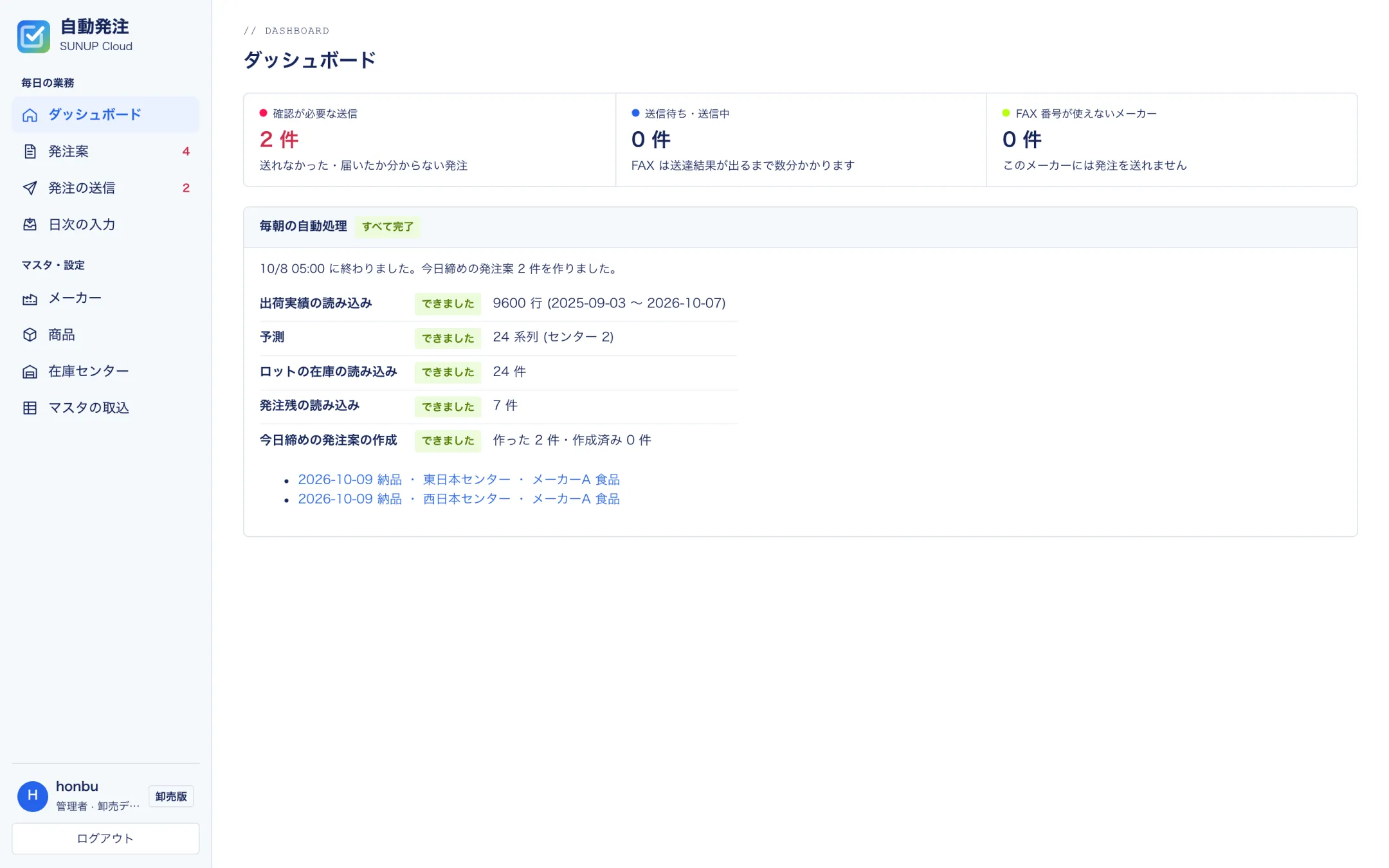1389x868 pixels.
Task: Click the マスタの取込 table icon
Action: [30, 408]
